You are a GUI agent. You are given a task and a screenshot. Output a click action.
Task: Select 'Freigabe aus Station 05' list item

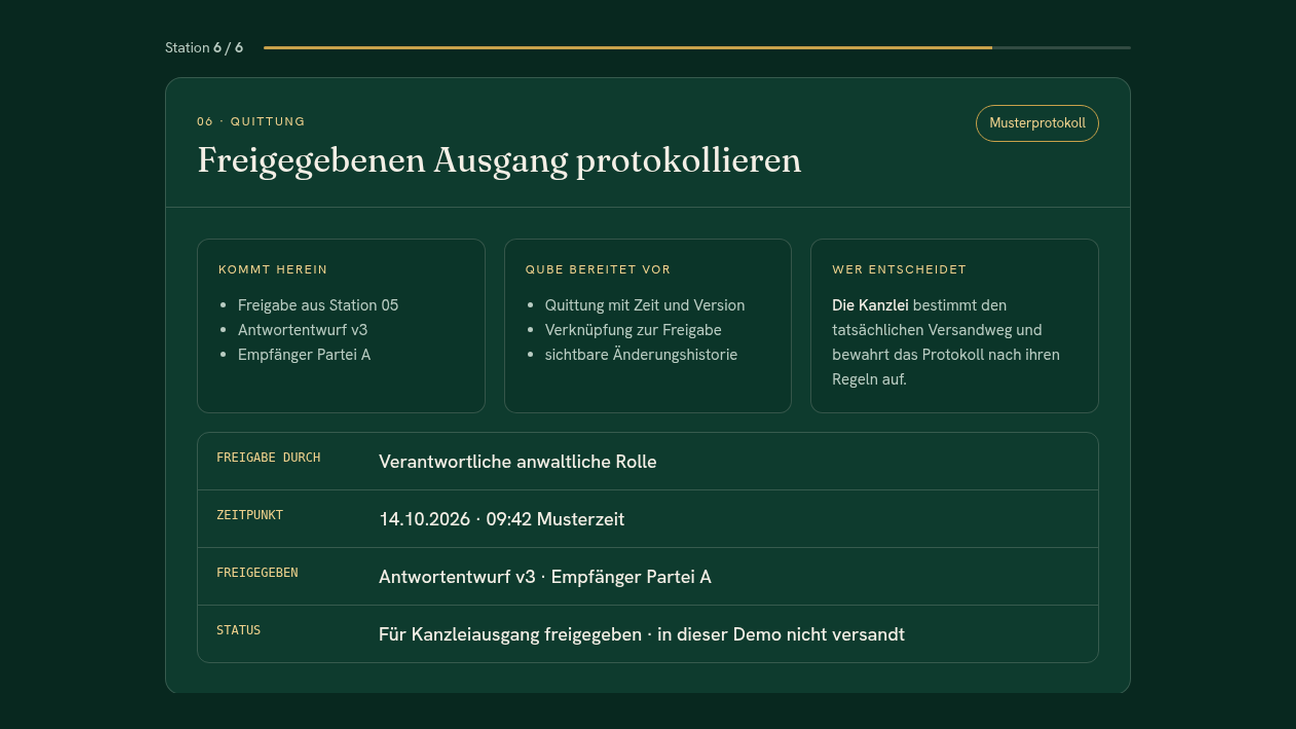[x=318, y=305]
